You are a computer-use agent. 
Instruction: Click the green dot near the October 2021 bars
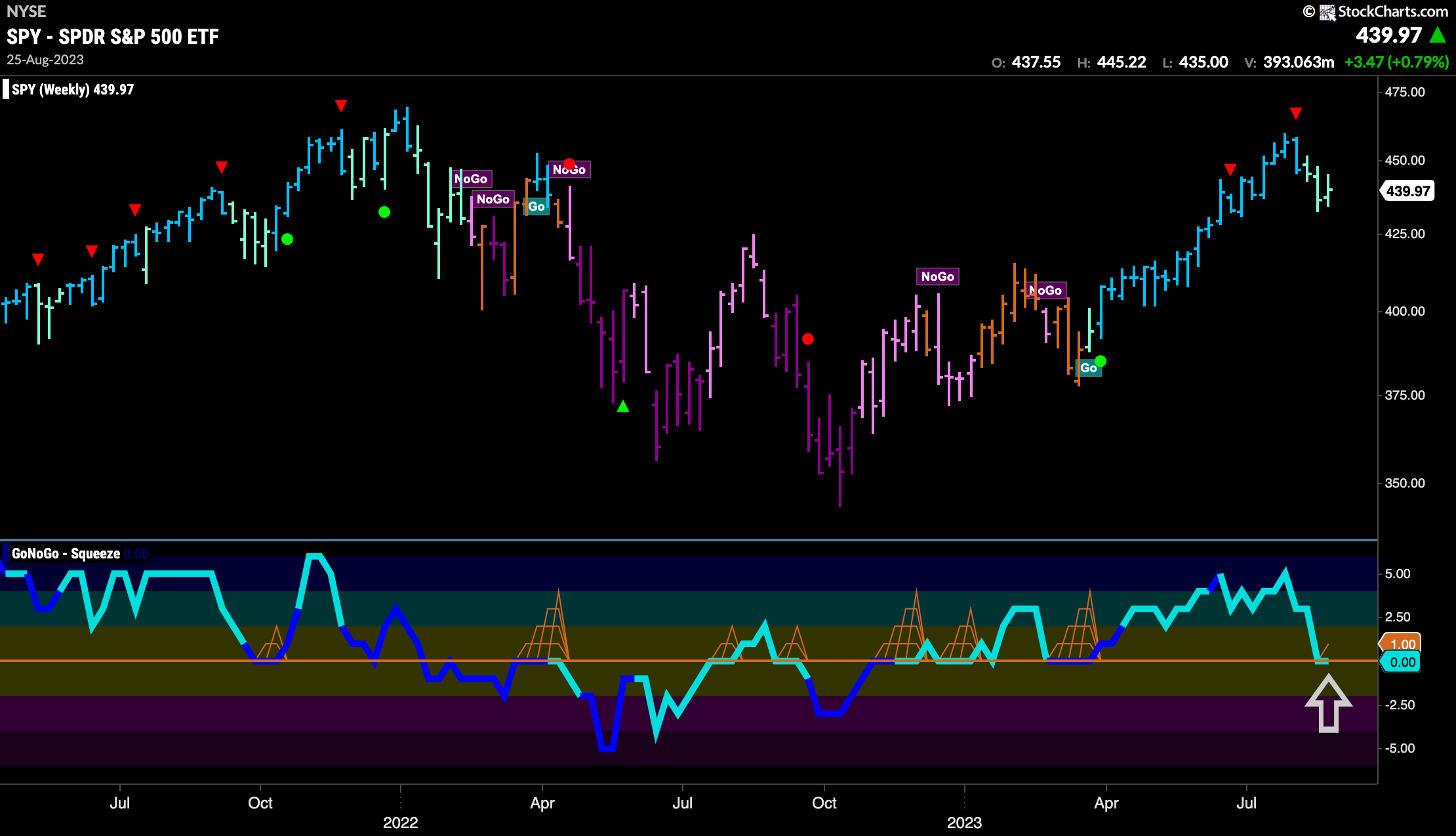point(287,240)
